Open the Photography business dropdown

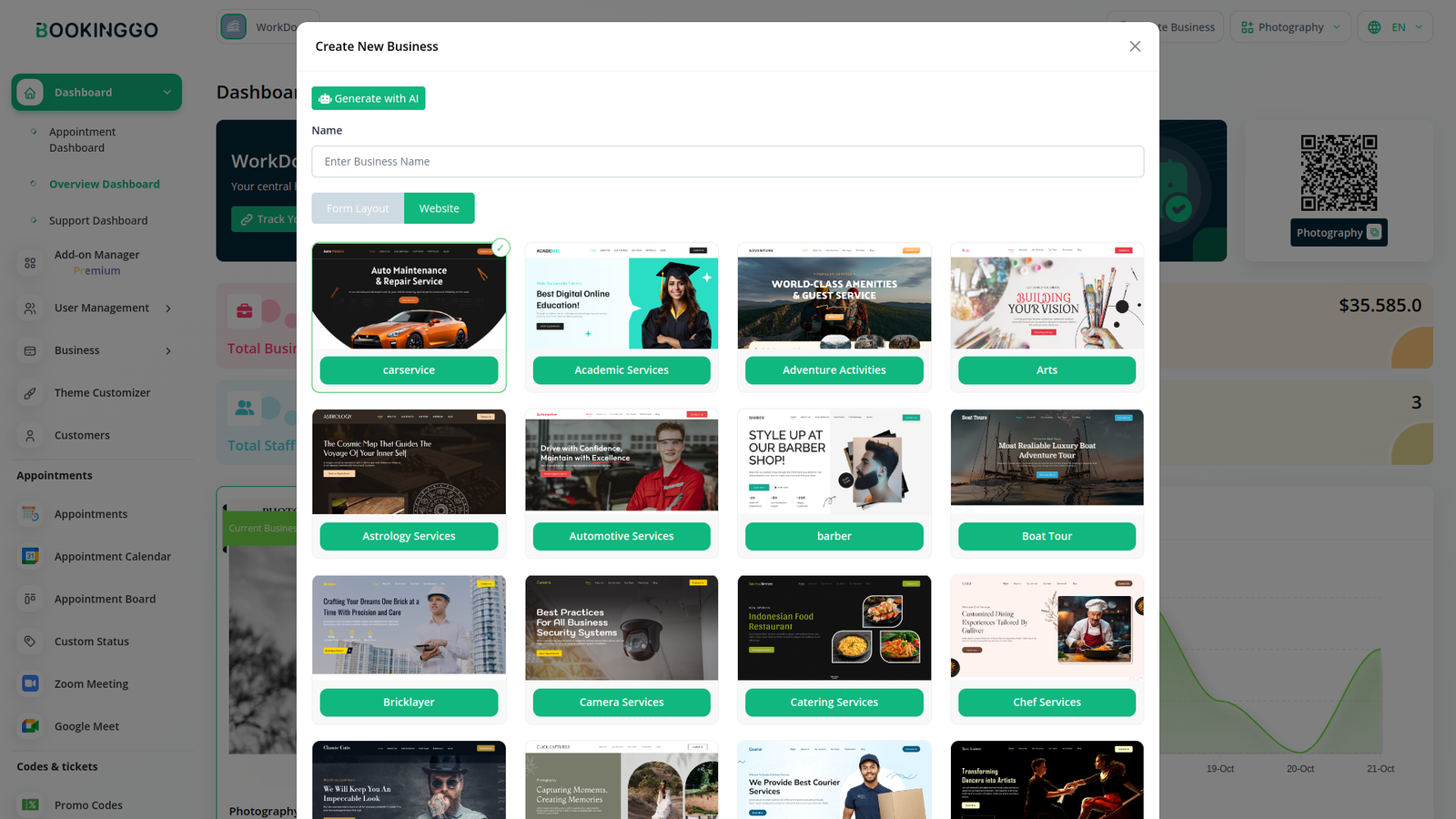[1290, 27]
